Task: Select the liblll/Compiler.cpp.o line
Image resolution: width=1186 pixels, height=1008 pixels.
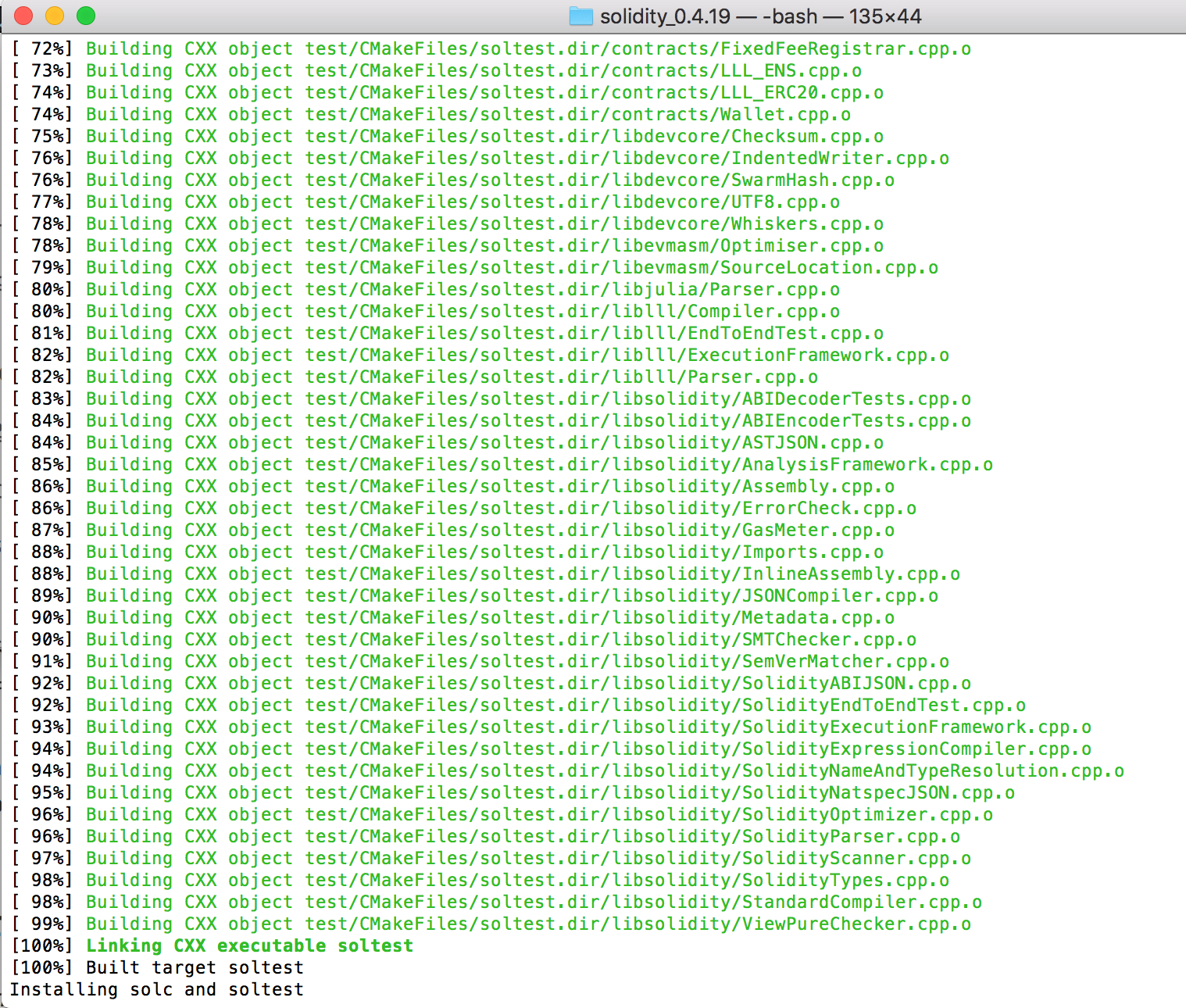Action: [425, 311]
